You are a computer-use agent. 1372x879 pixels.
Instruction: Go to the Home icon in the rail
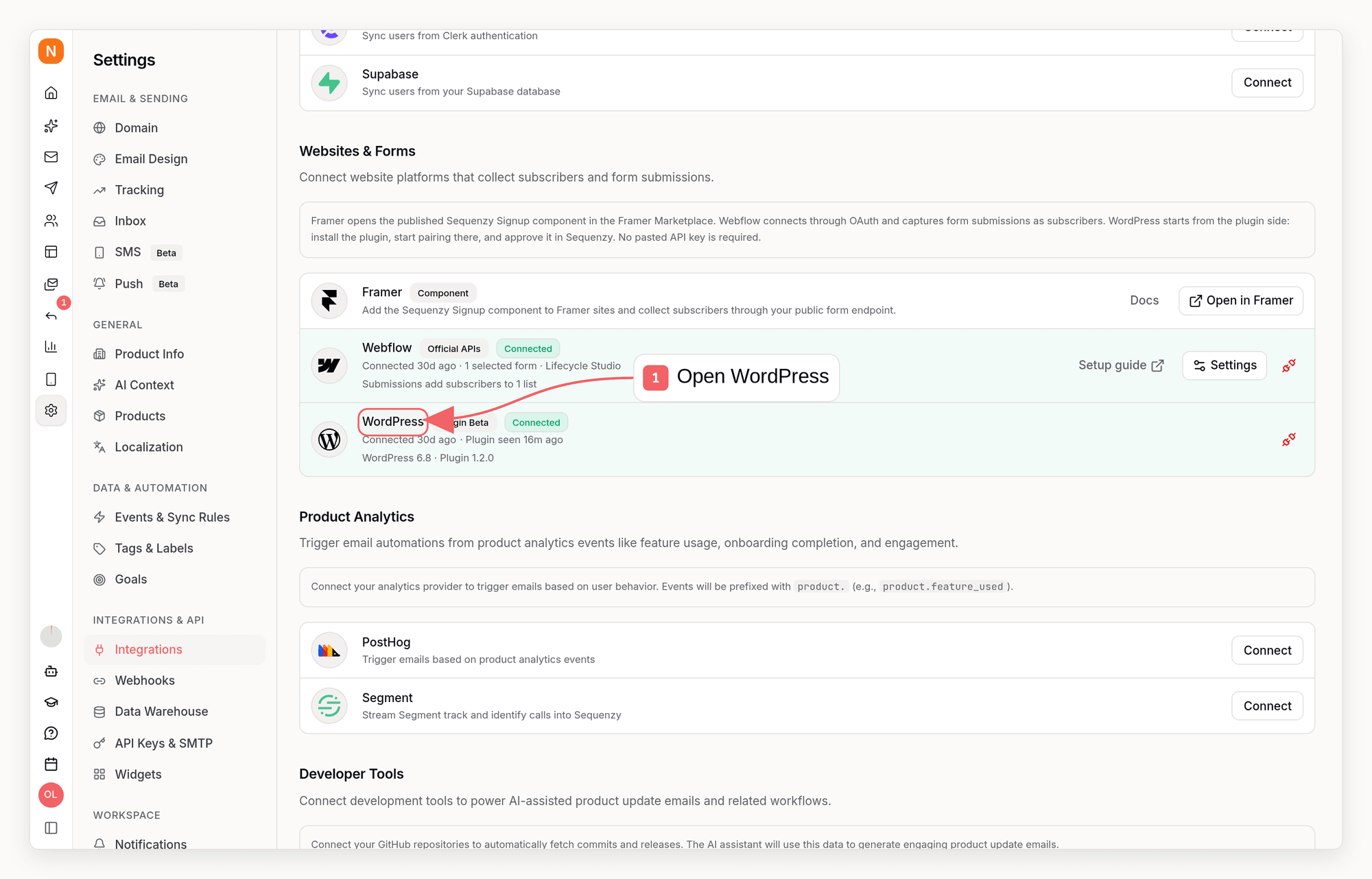[x=51, y=93]
